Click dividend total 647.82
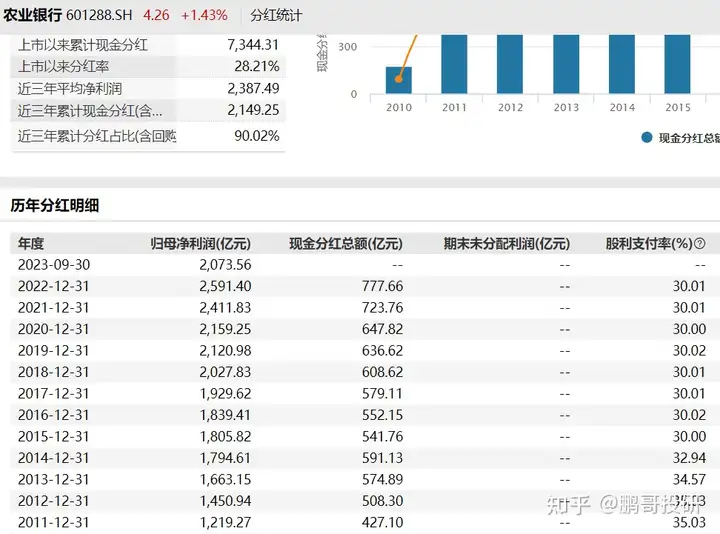The width and height of the screenshot is (720, 534). click(x=382, y=329)
